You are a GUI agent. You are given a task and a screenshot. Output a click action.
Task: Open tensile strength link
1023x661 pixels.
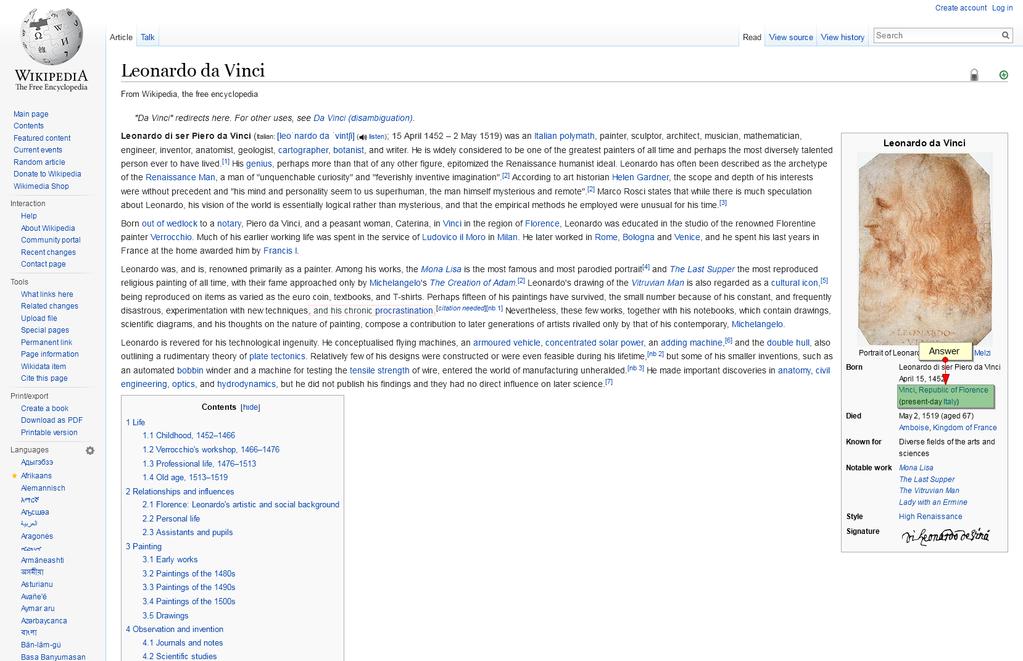(x=379, y=371)
